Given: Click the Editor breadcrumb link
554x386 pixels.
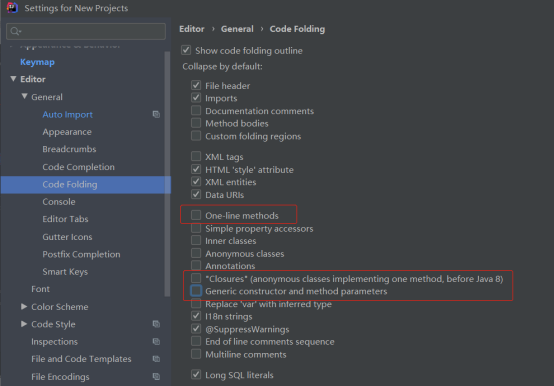Looking at the screenshot, I should coord(191,29).
